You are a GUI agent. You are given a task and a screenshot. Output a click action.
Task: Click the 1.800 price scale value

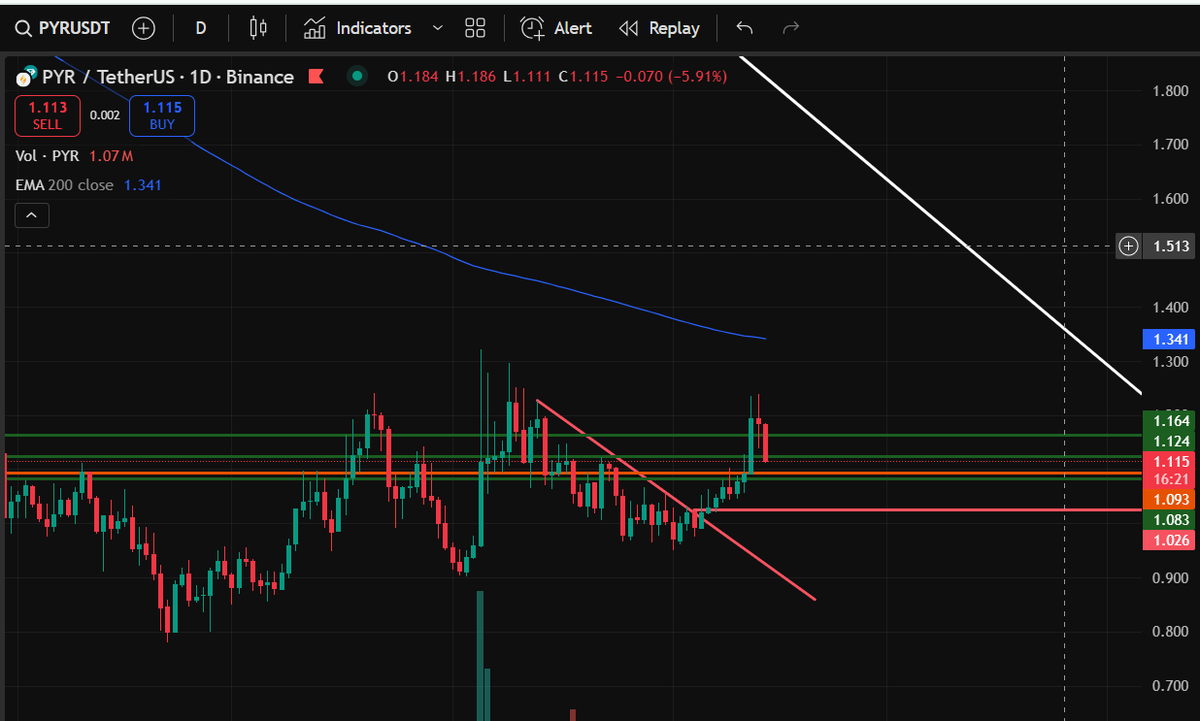point(1170,91)
